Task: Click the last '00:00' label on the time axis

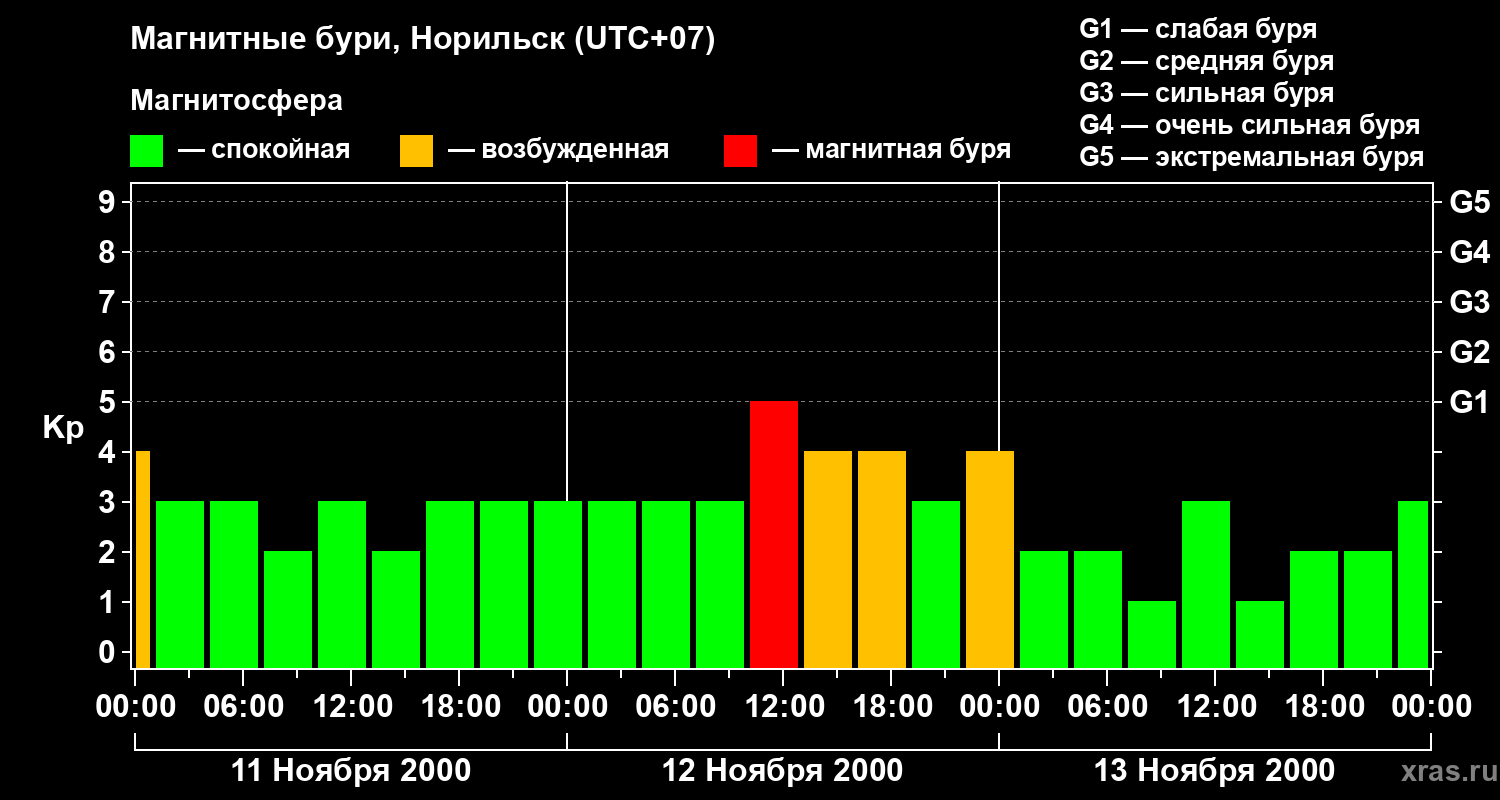Action: pyautogui.click(x=1431, y=707)
